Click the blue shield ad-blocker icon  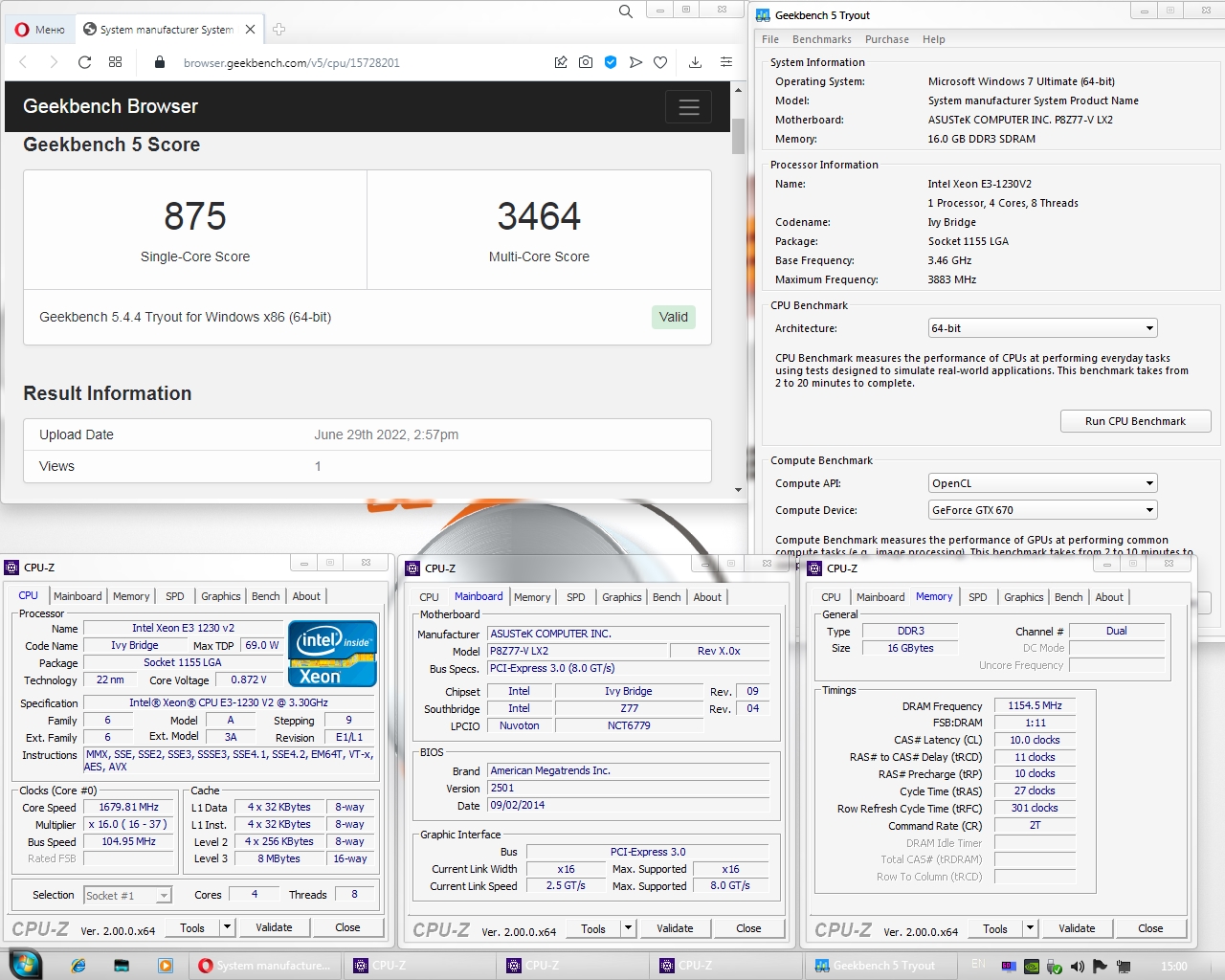[611, 62]
